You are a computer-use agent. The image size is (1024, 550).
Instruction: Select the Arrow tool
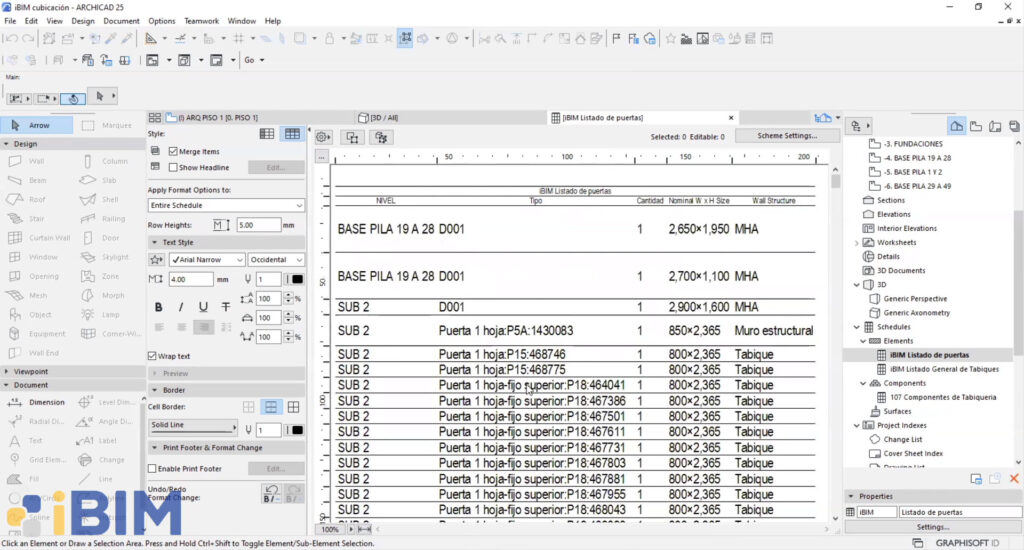[x=37, y=126]
